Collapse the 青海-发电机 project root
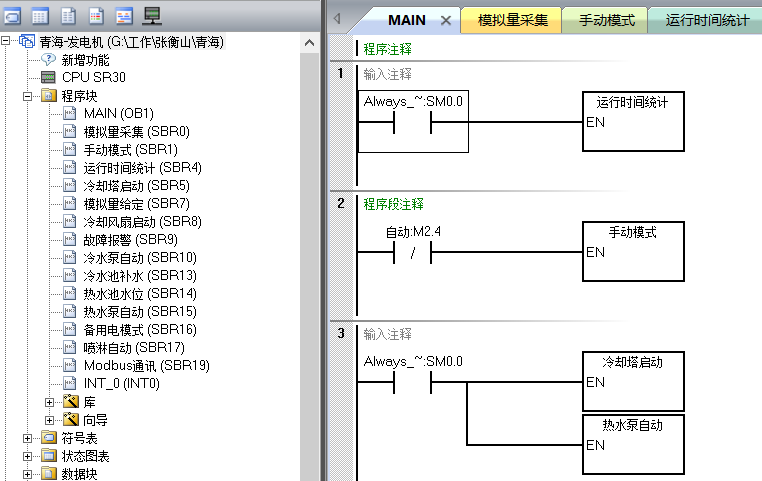 click(x=5, y=41)
